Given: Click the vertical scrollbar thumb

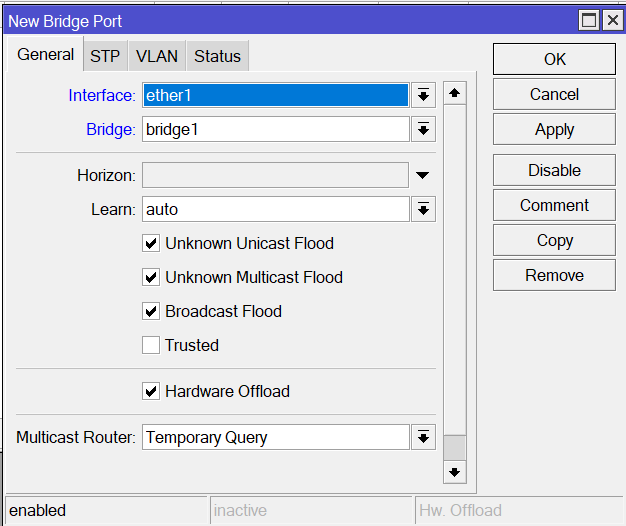Looking at the screenshot, I should 454,448.
